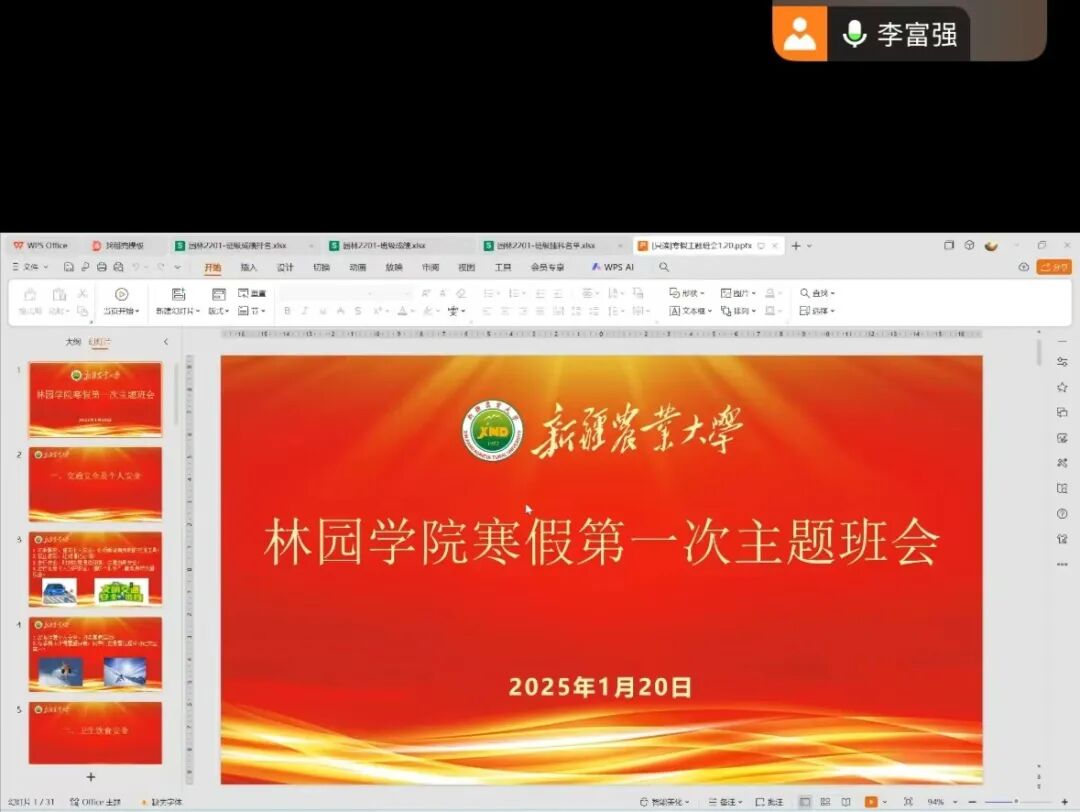Screen dimensions: 1080x812
Task: Toggle underline formatting
Action: (322, 311)
